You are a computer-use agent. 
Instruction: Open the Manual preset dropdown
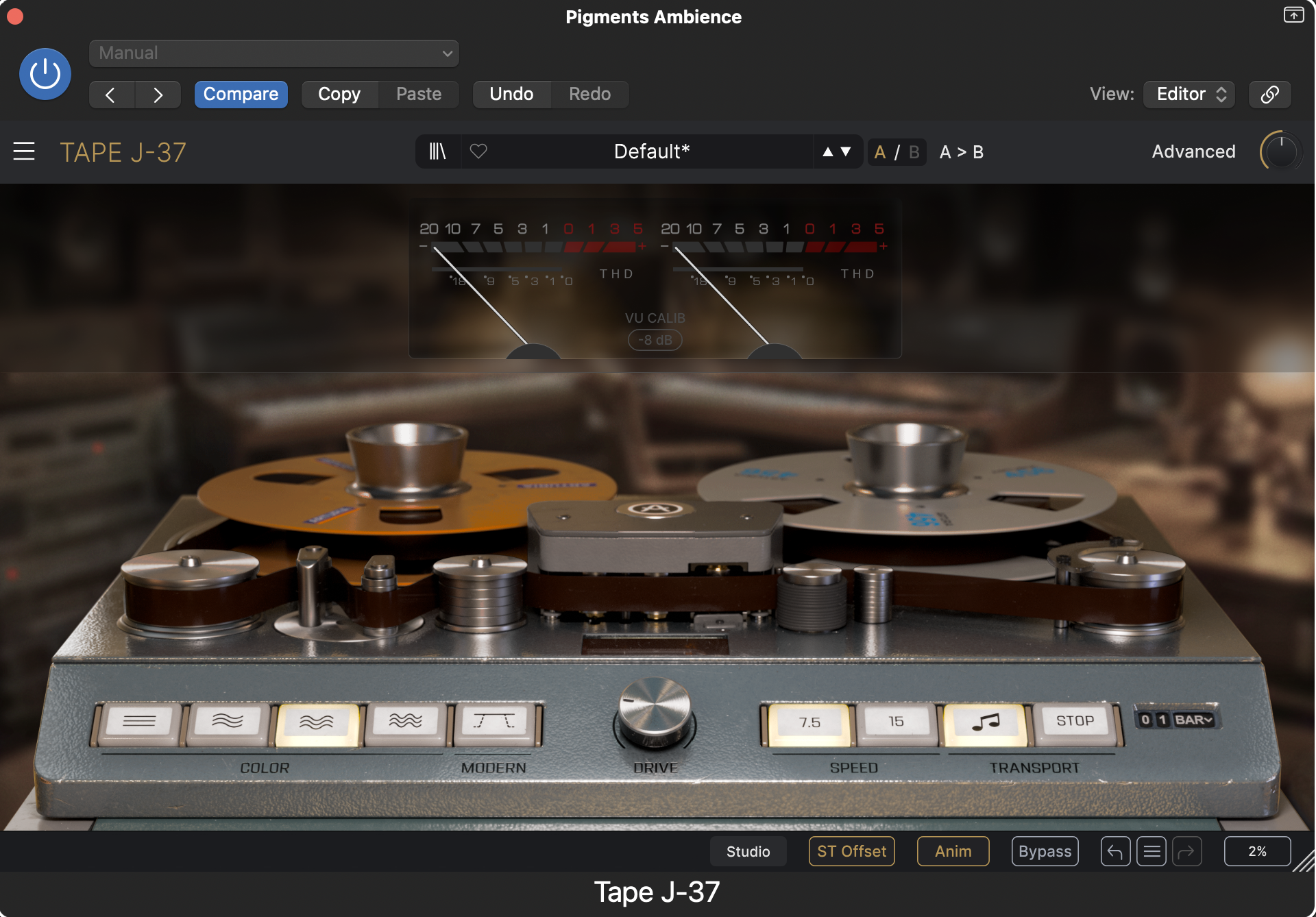(274, 53)
